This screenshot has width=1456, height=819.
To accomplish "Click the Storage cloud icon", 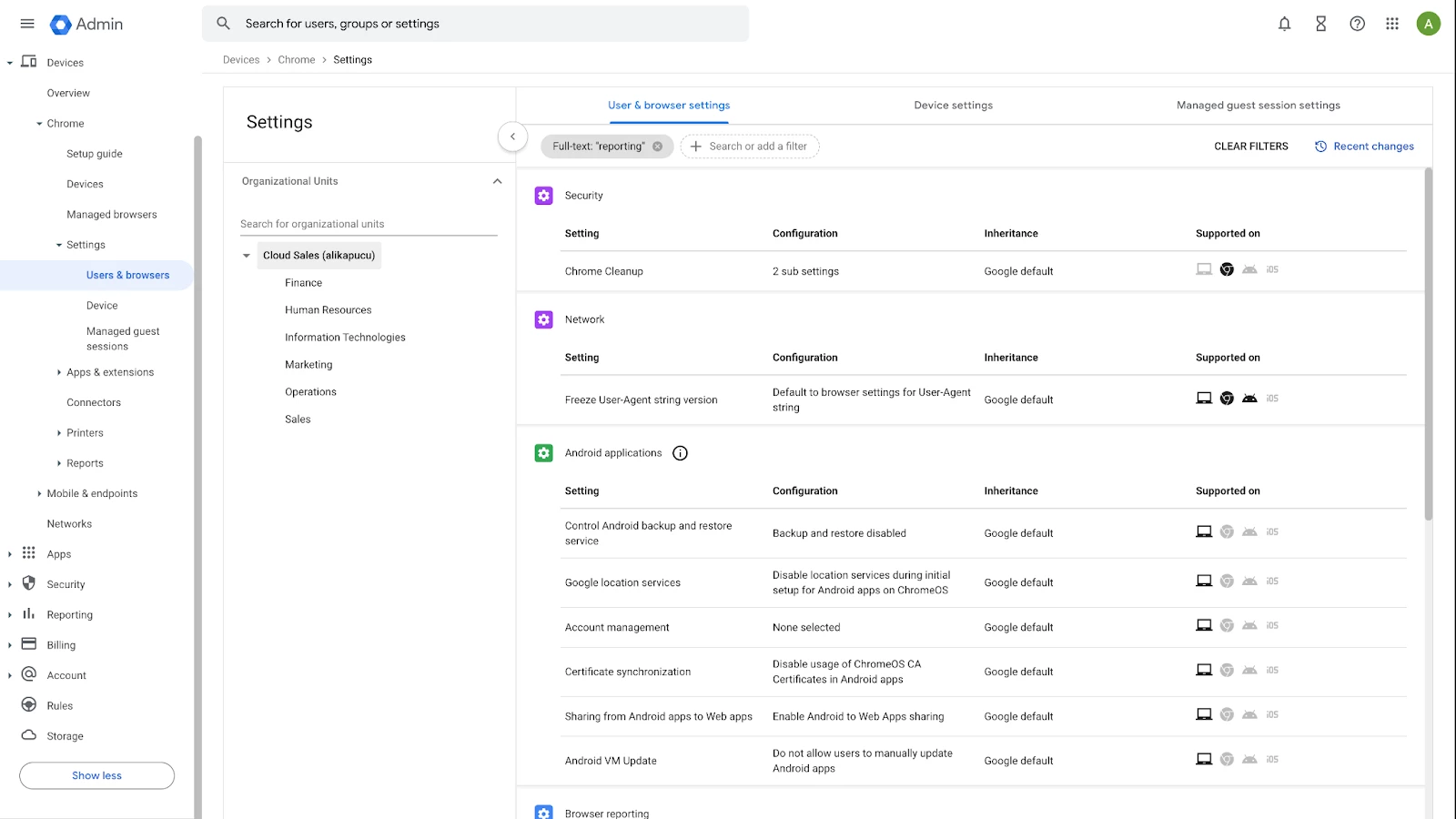I will (x=29, y=735).
